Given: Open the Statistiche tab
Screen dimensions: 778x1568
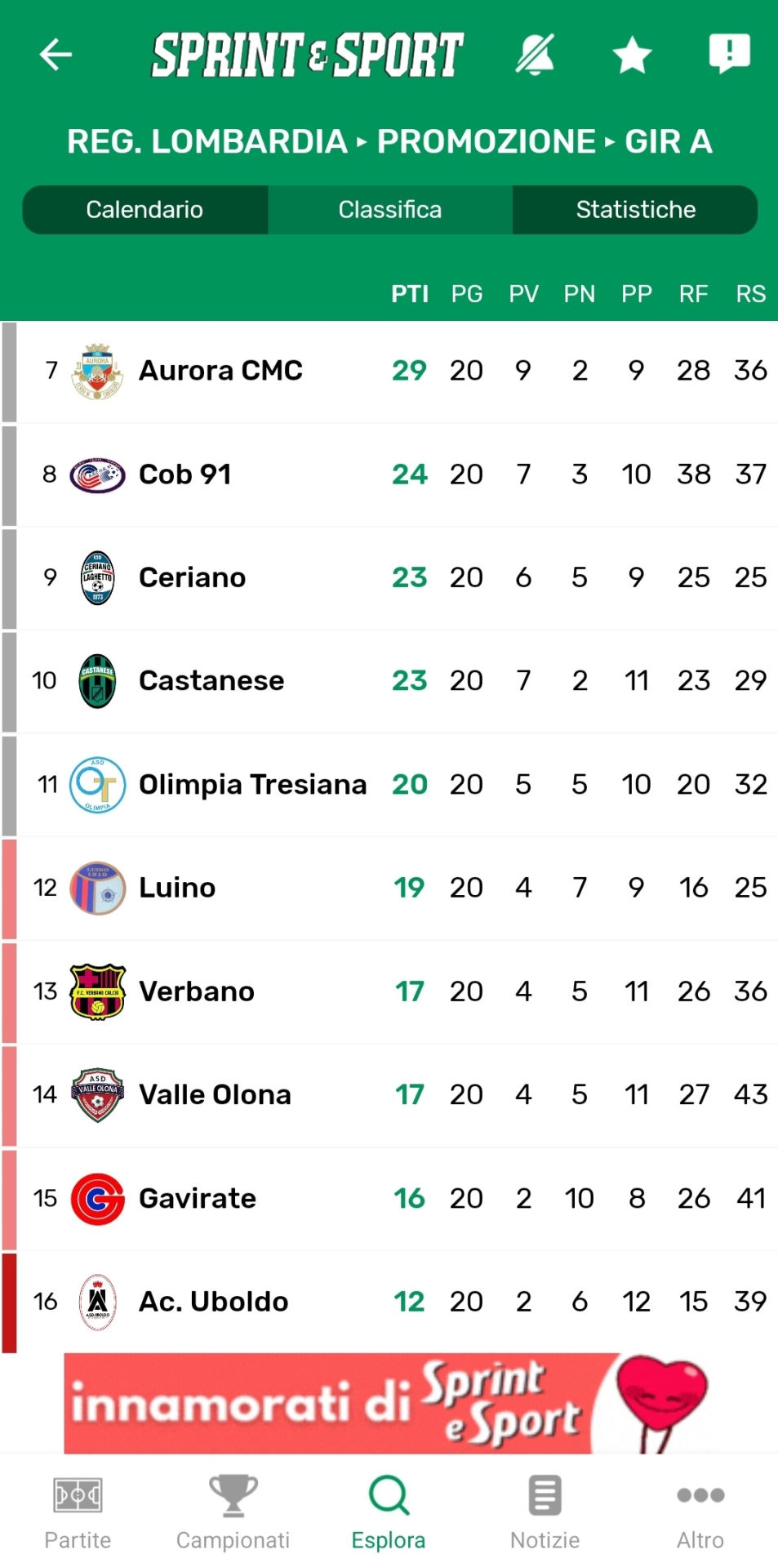Looking at the screenshot, I should click(635, 210).
